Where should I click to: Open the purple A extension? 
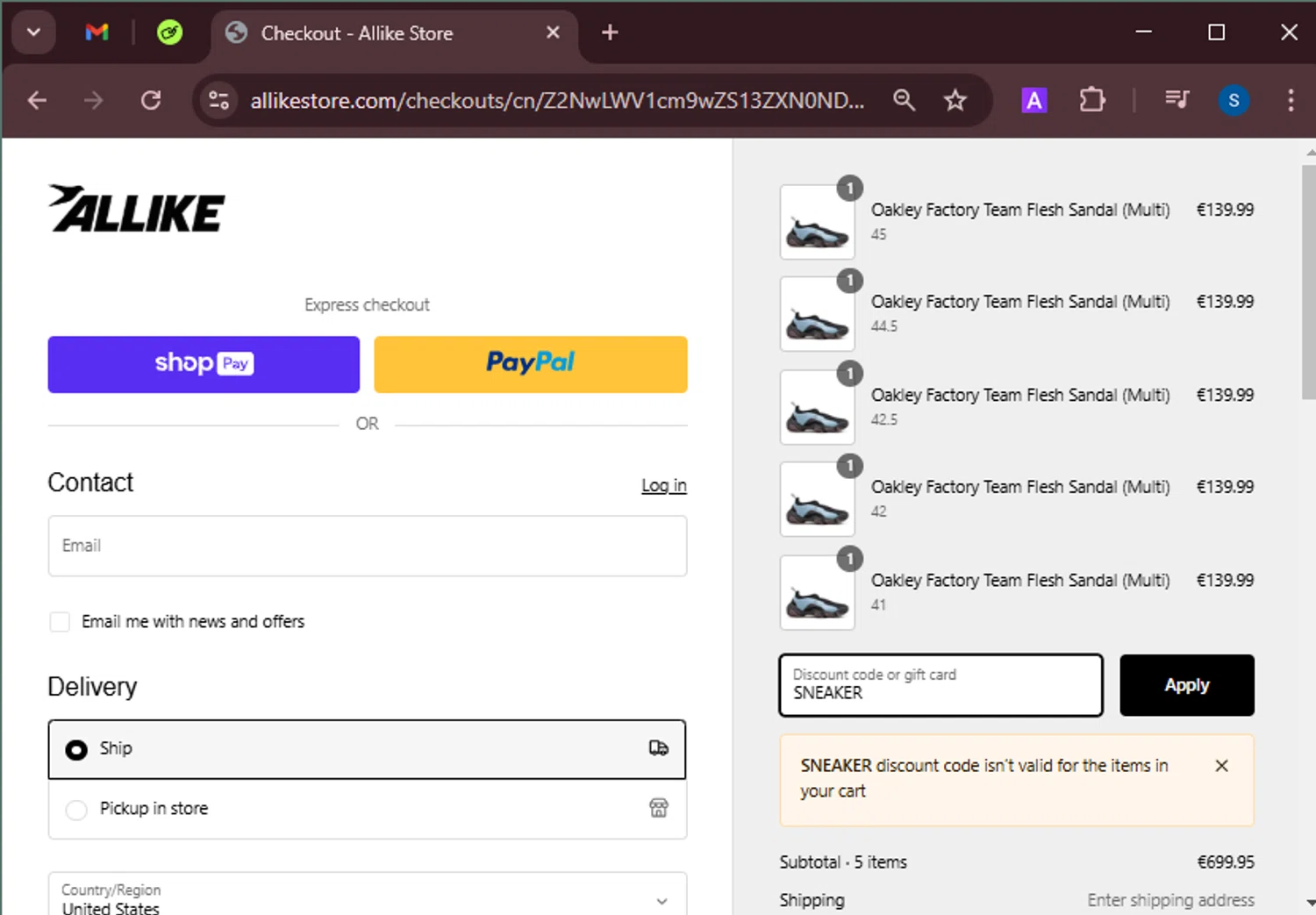(x=1034, y=100)
